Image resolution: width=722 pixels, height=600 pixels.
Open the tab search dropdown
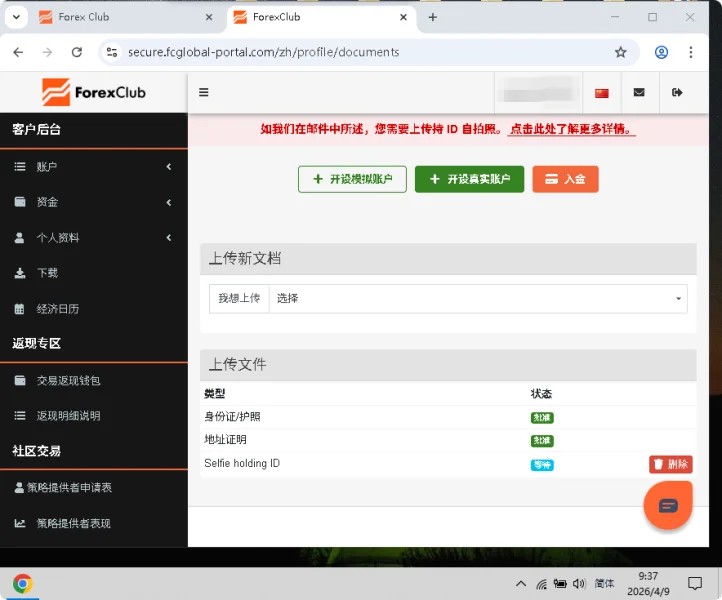[16, 17]
